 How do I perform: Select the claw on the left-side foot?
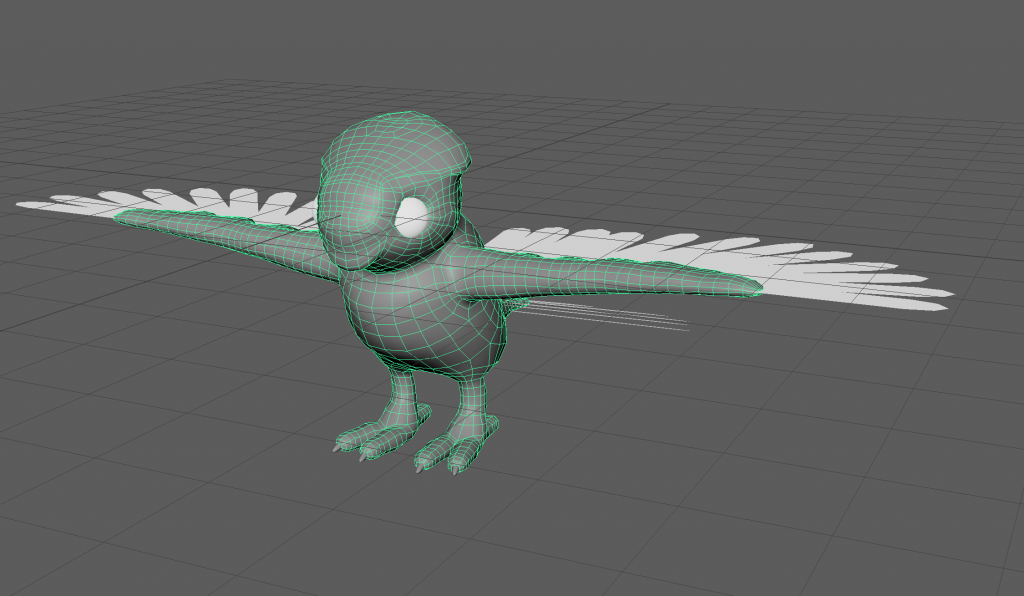pyautogui.click(x=337, y=449)
